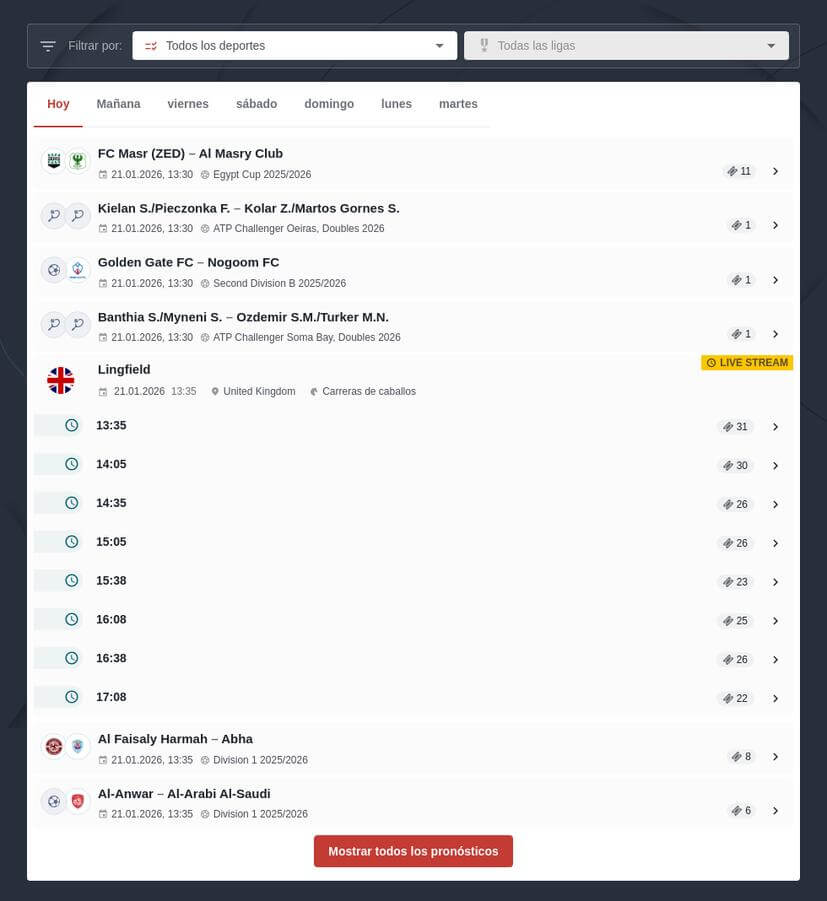Image resolution: width=827 pixels, height=901 pixels.
Task: Open the 'Todas las ligas' dropdown
Action: coord(626,45)
